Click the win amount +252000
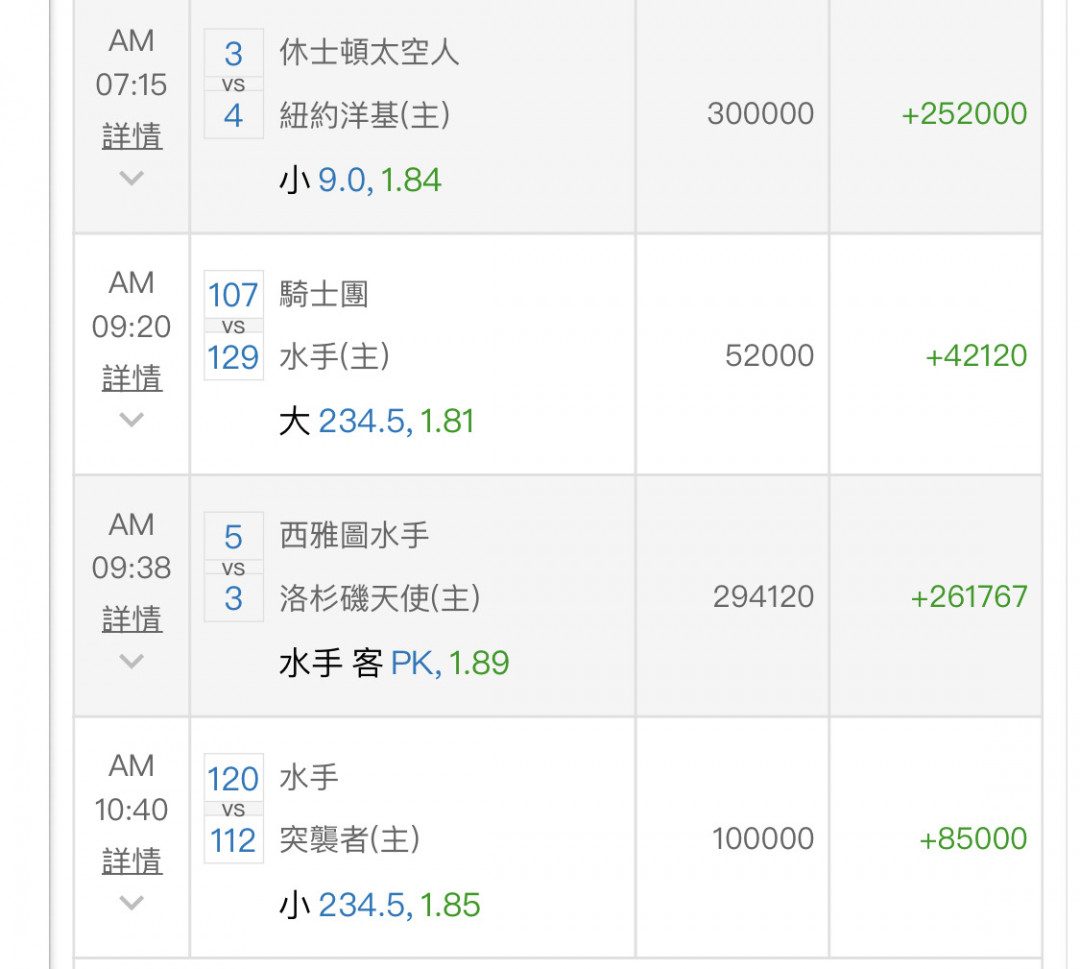This screenshot has height=969, width=1080. click(964, 114)
